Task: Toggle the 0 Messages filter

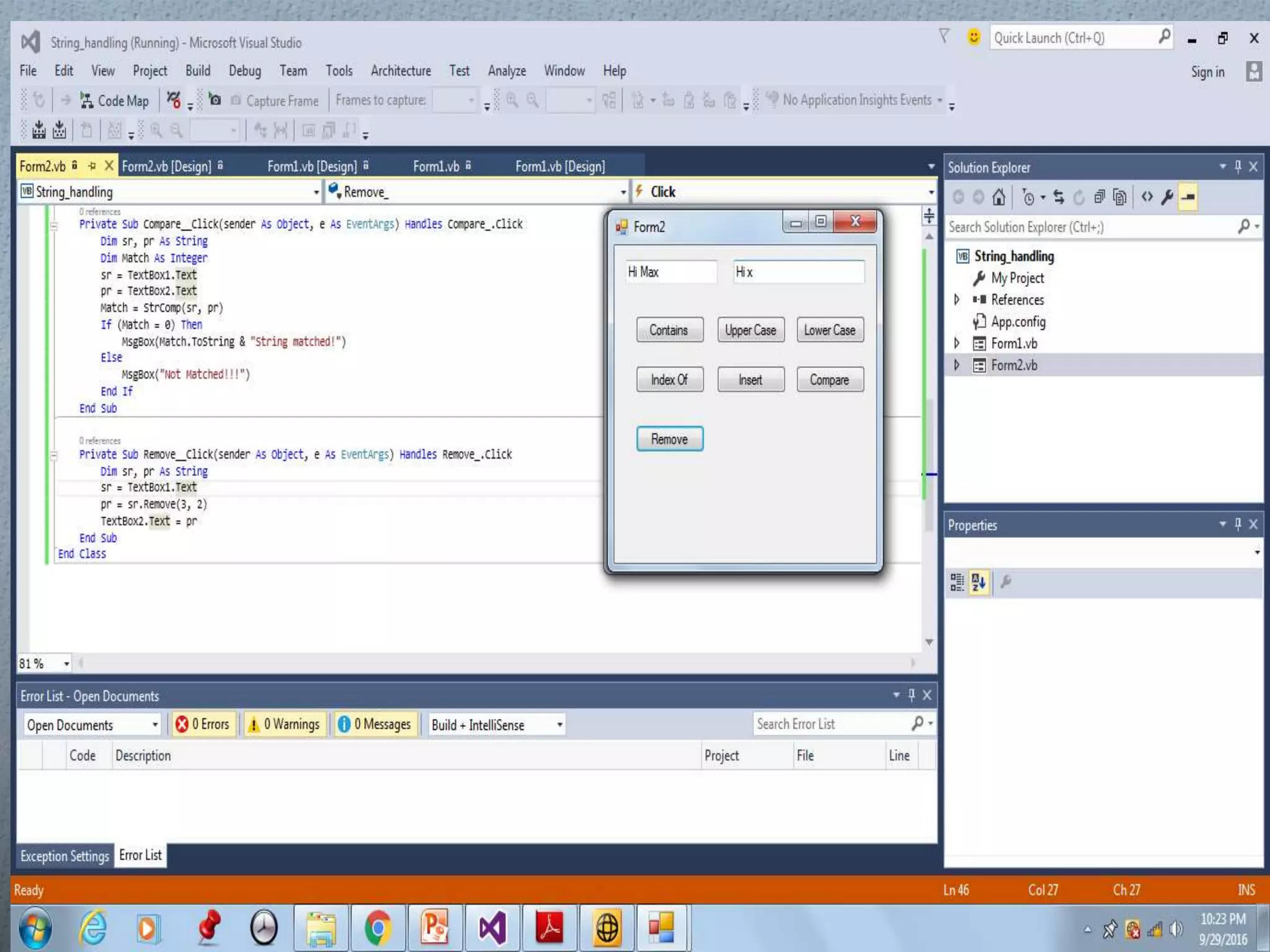Action: [x=375, y=724]
